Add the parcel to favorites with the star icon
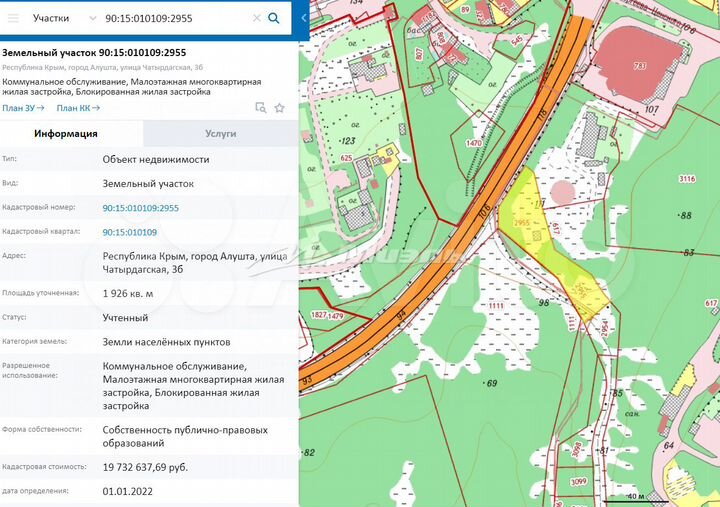 tap(279, 108)
